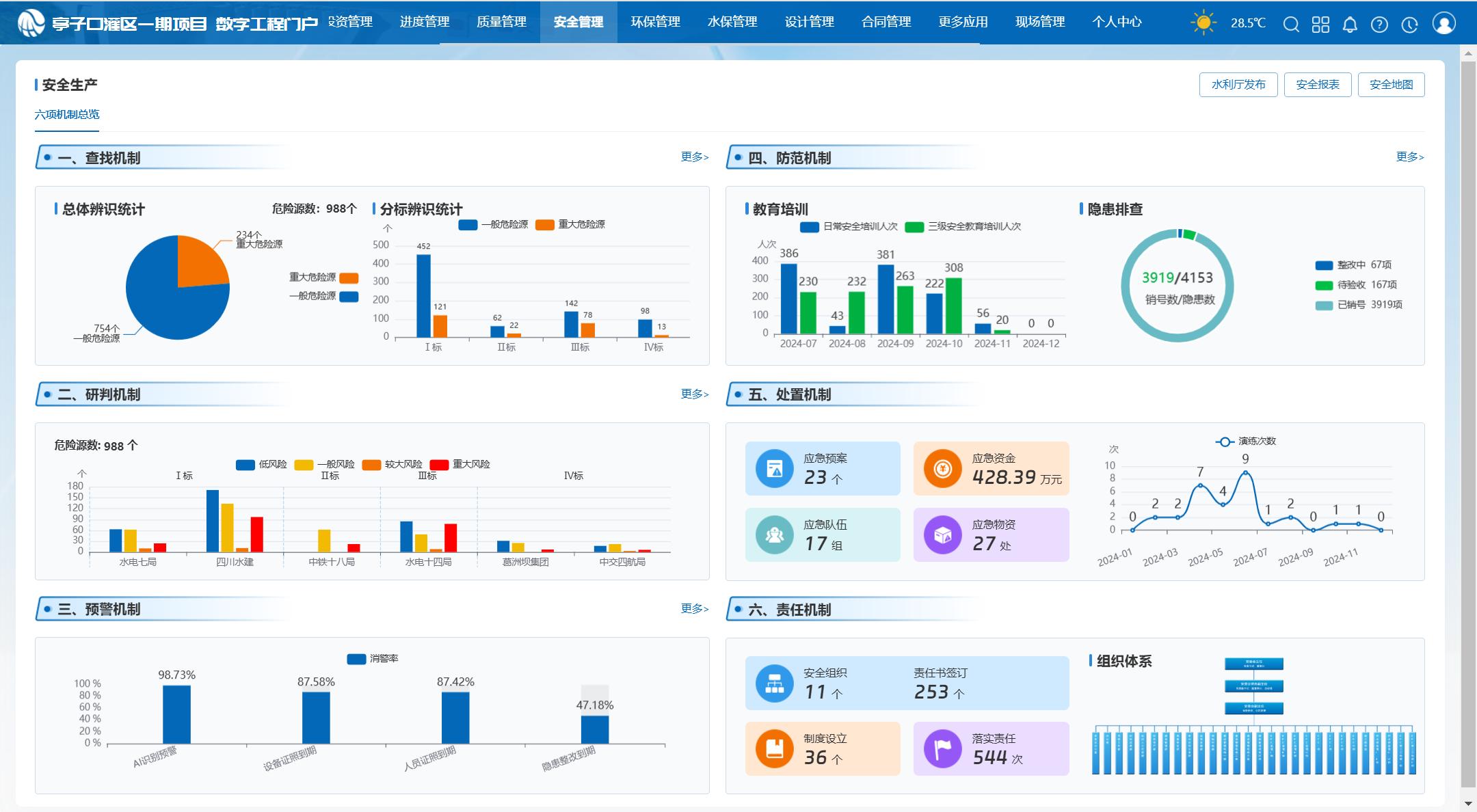
Task: Click the 安全组织 blue hierarchy icon
Action: 774,683
